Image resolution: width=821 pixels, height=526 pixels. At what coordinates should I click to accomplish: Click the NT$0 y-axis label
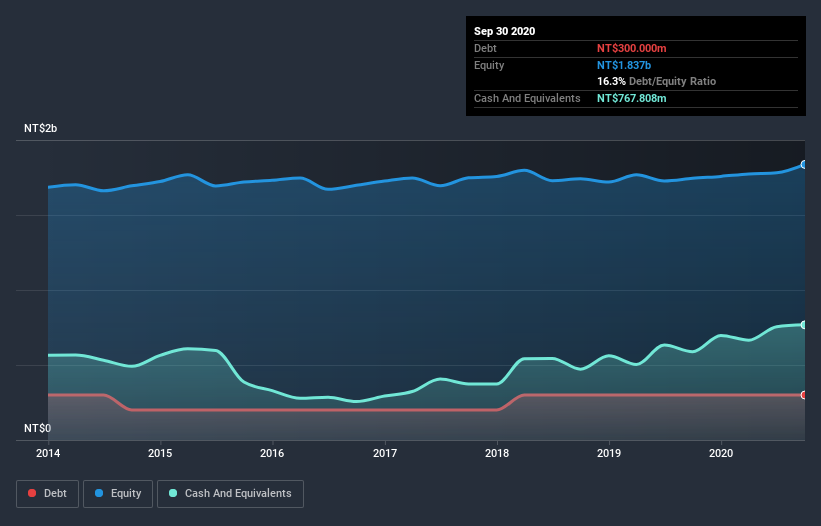point(38,428)
